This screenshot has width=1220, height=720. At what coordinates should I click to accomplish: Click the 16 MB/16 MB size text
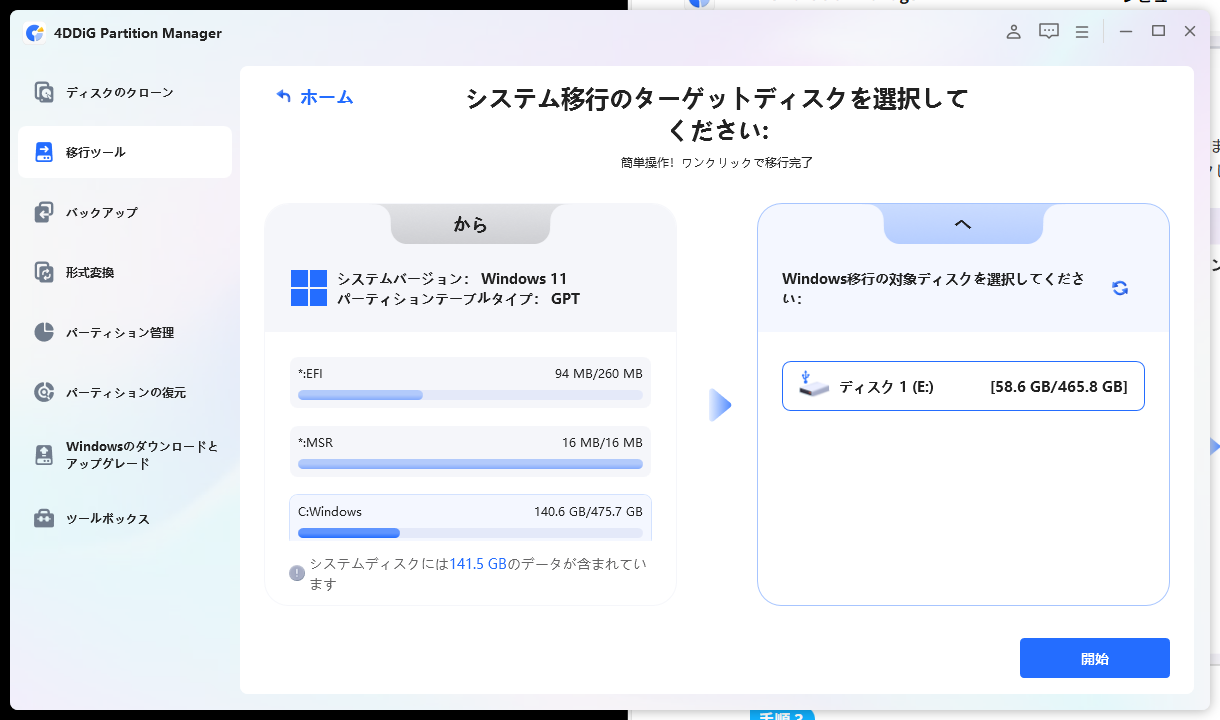[602, 442]
